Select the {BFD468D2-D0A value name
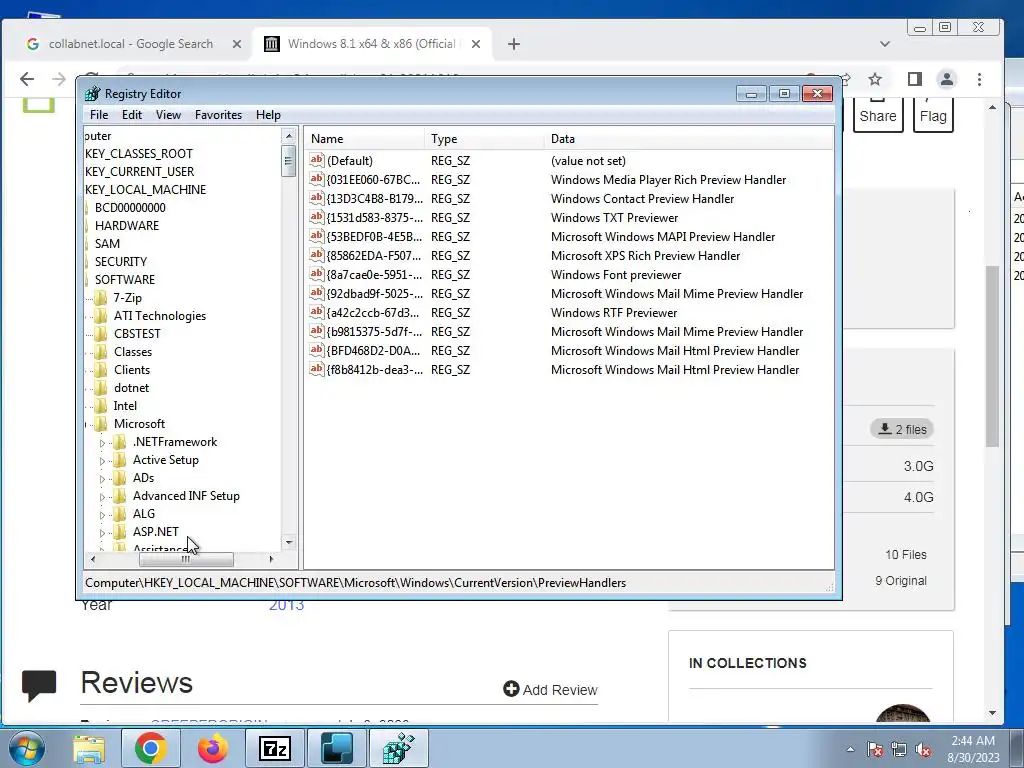The image size is (1024, 768). (x=374, y=351)
